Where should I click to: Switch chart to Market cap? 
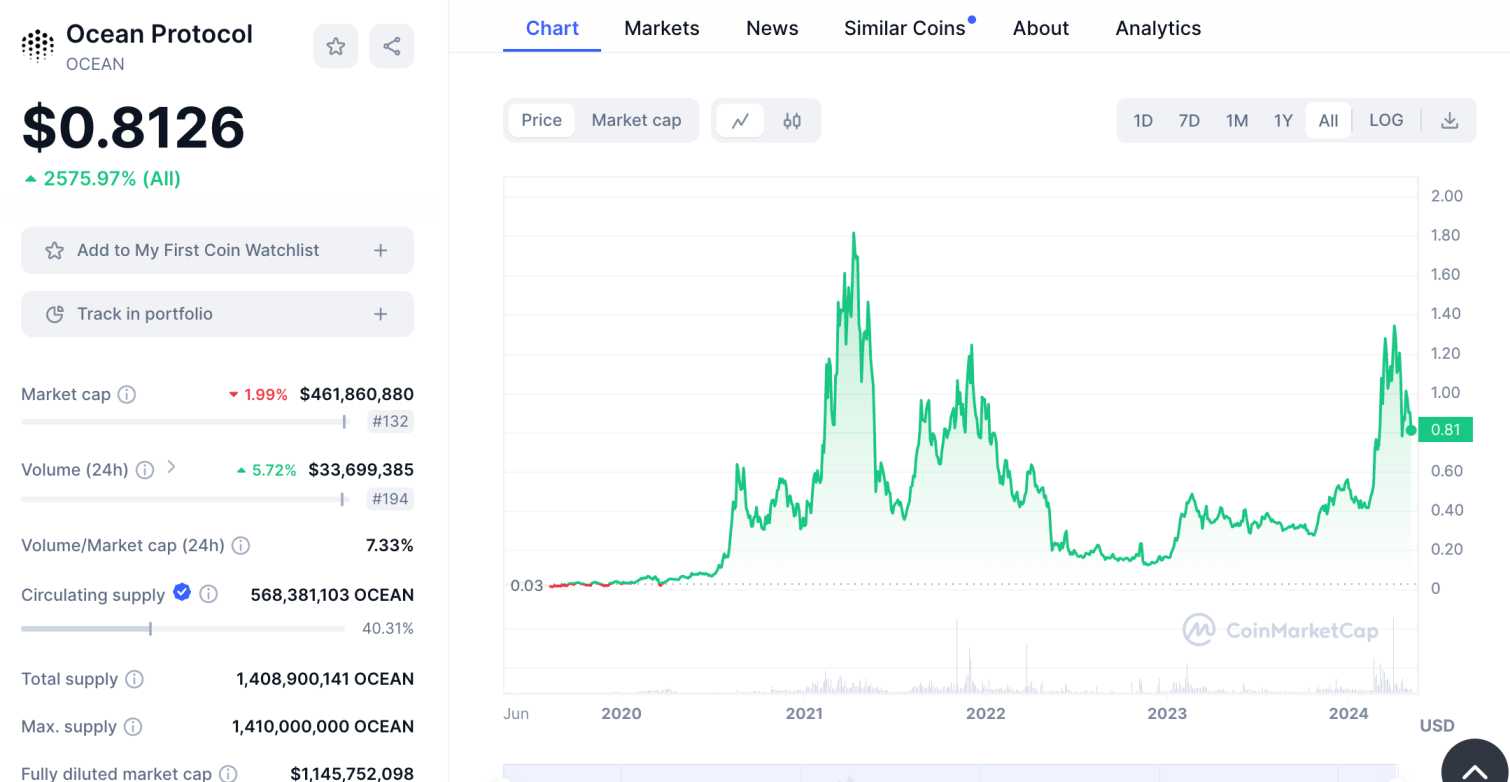[636, 120]
